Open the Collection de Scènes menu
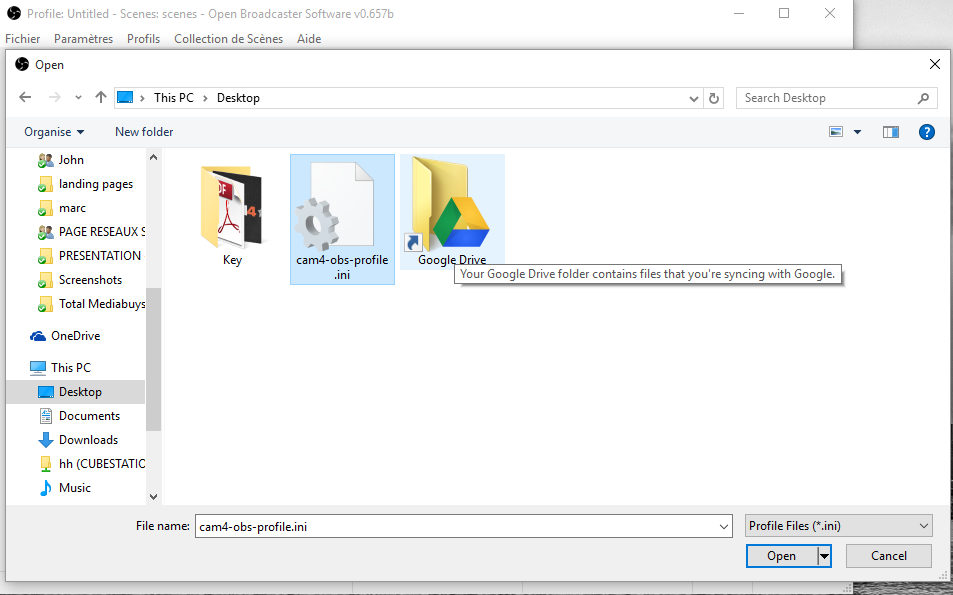This screenshot has width=953, height=595. pos(228,39)
